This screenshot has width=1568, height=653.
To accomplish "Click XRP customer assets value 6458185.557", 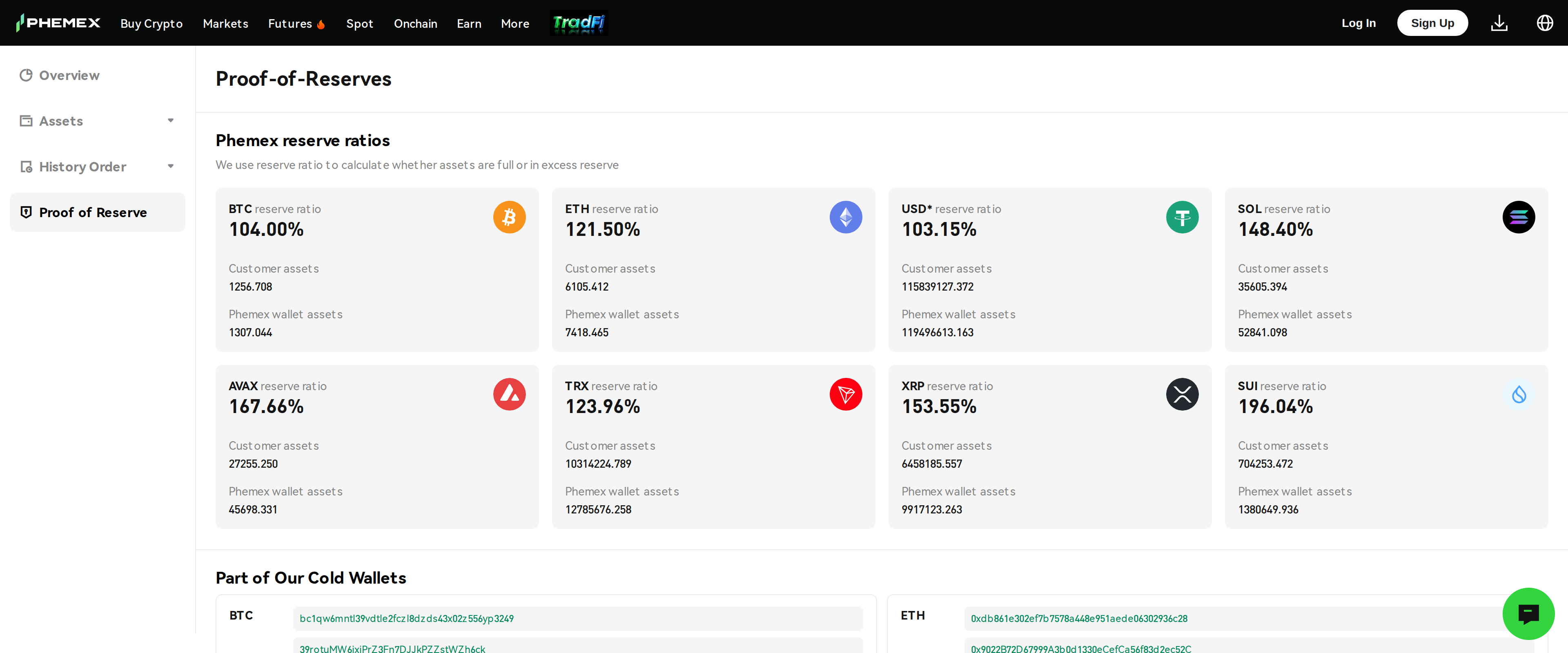I will (932, 464).
